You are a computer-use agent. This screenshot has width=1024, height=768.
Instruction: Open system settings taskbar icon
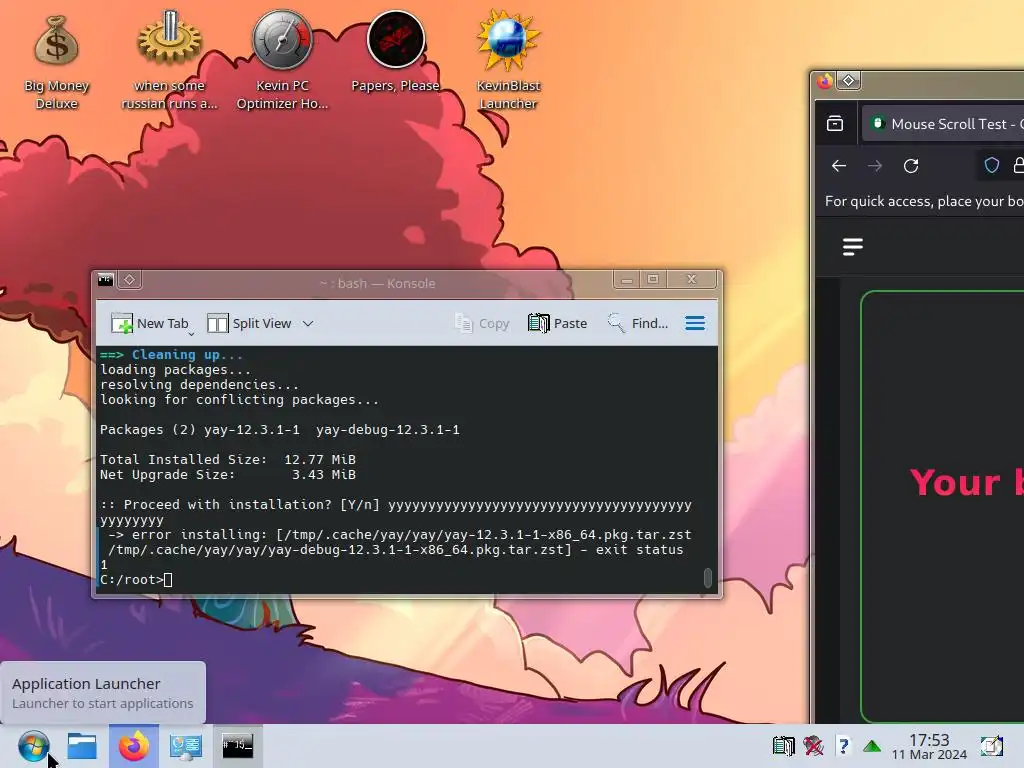(x=185, y=746)
